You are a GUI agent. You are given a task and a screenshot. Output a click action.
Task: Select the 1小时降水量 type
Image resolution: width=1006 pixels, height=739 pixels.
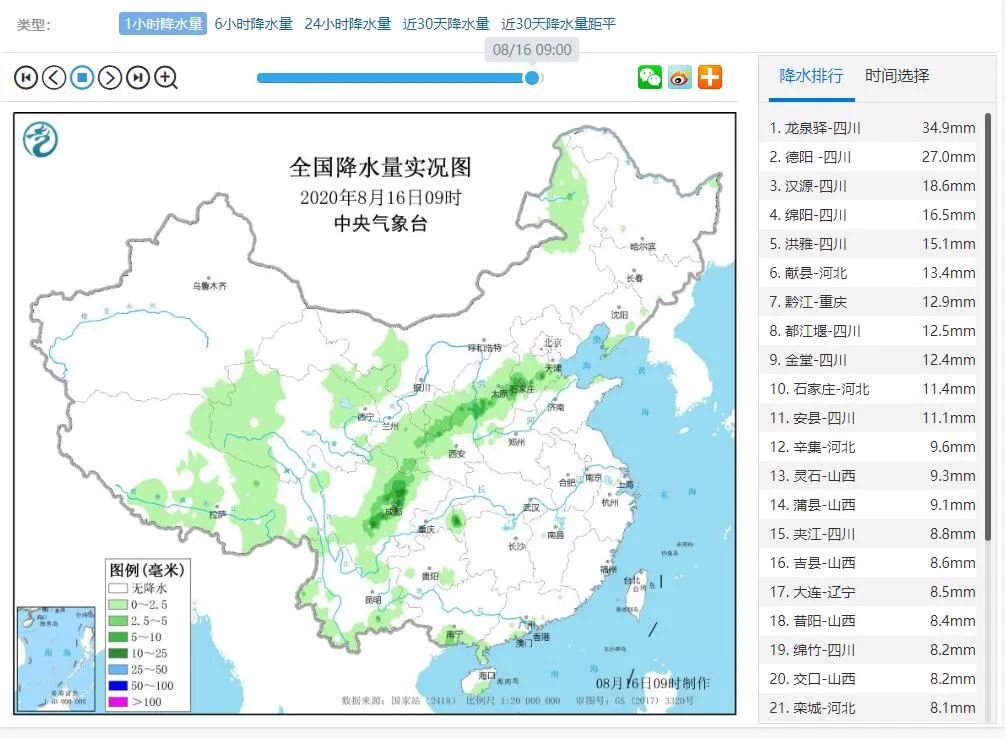(163, 24)
